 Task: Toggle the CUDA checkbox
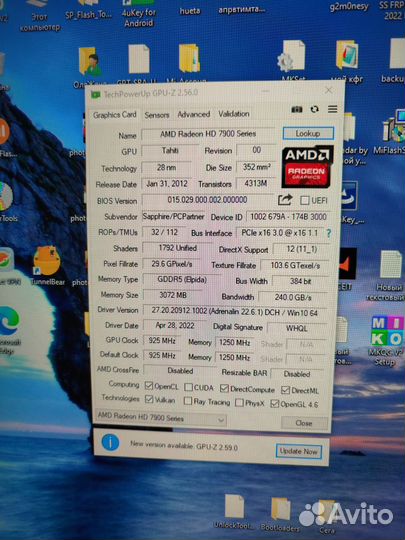(188, 387)
